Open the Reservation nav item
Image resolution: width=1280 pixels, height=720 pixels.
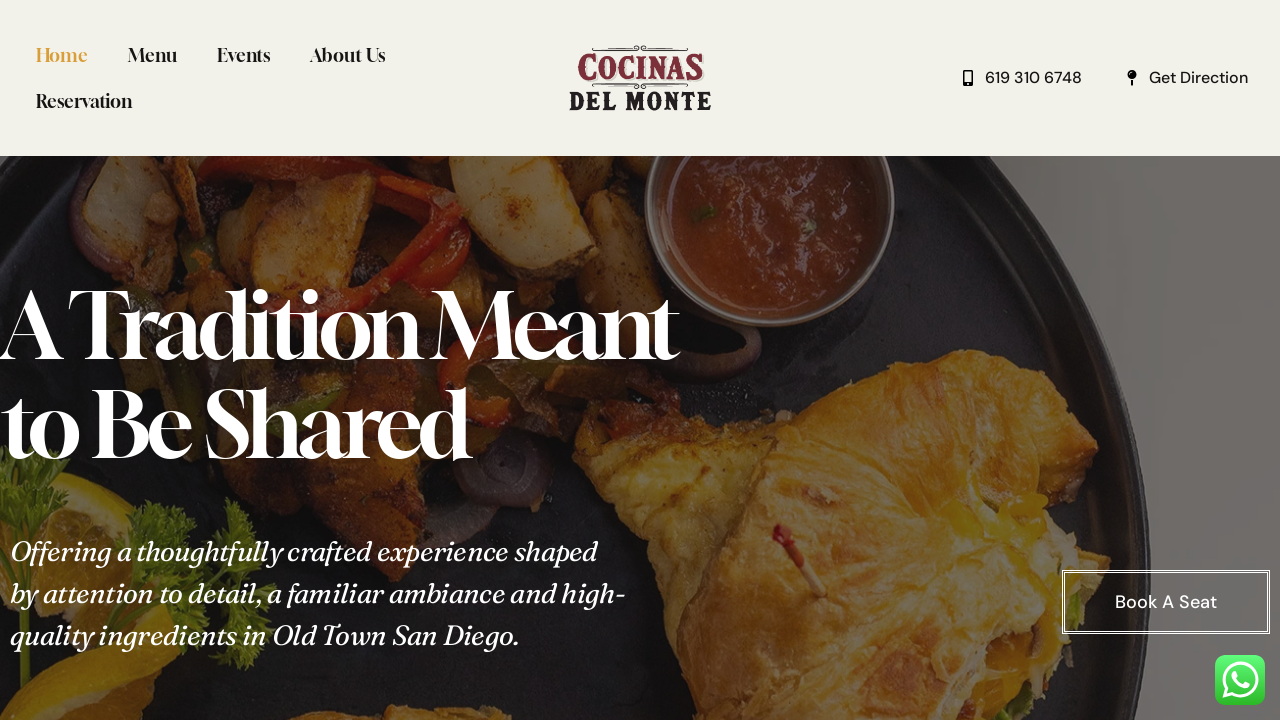[x=84, y=101]
